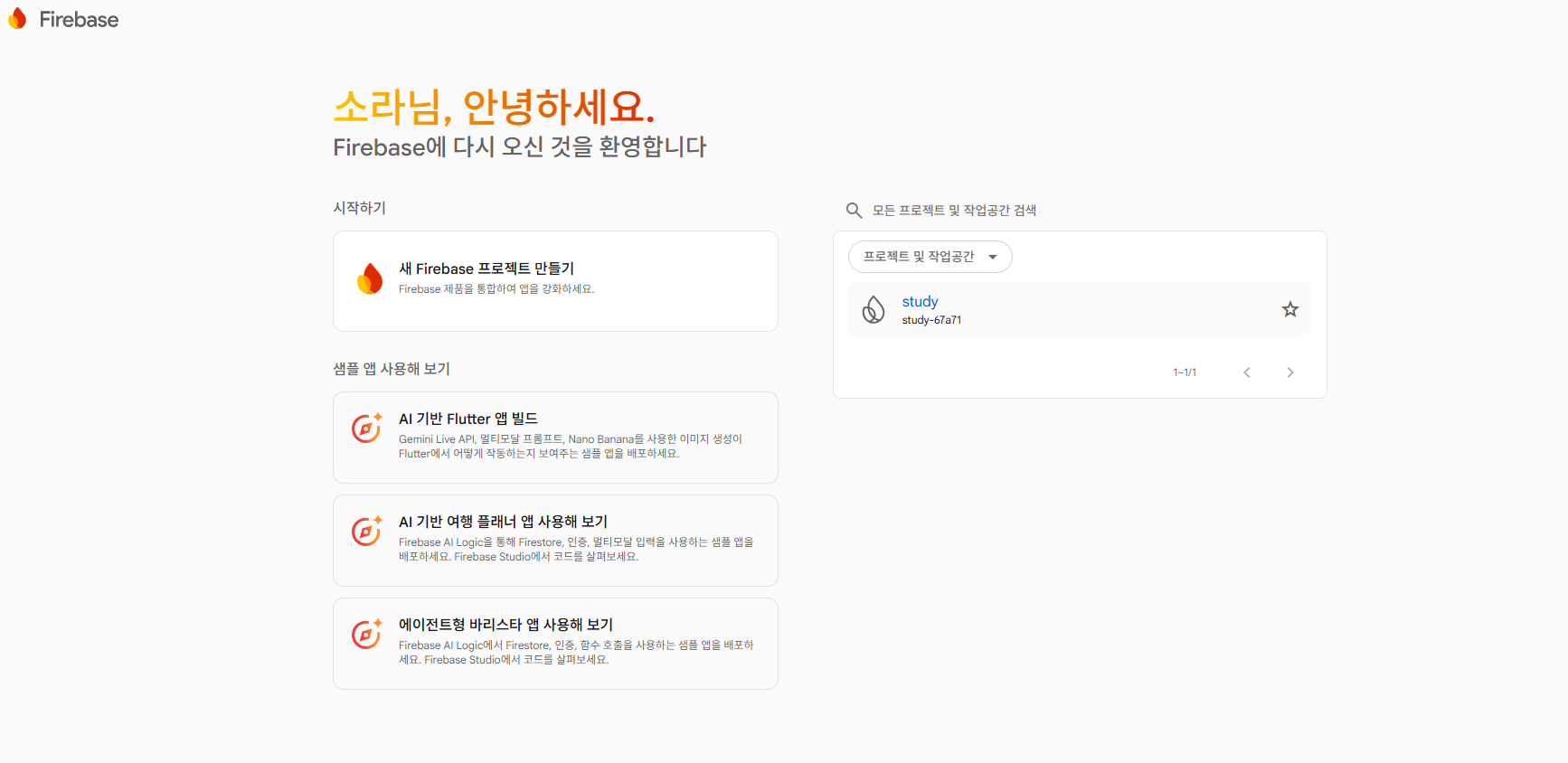
Task: Open the 프로젝트 및 작업공간 dropdown
Action: click(x=930, y=257)
